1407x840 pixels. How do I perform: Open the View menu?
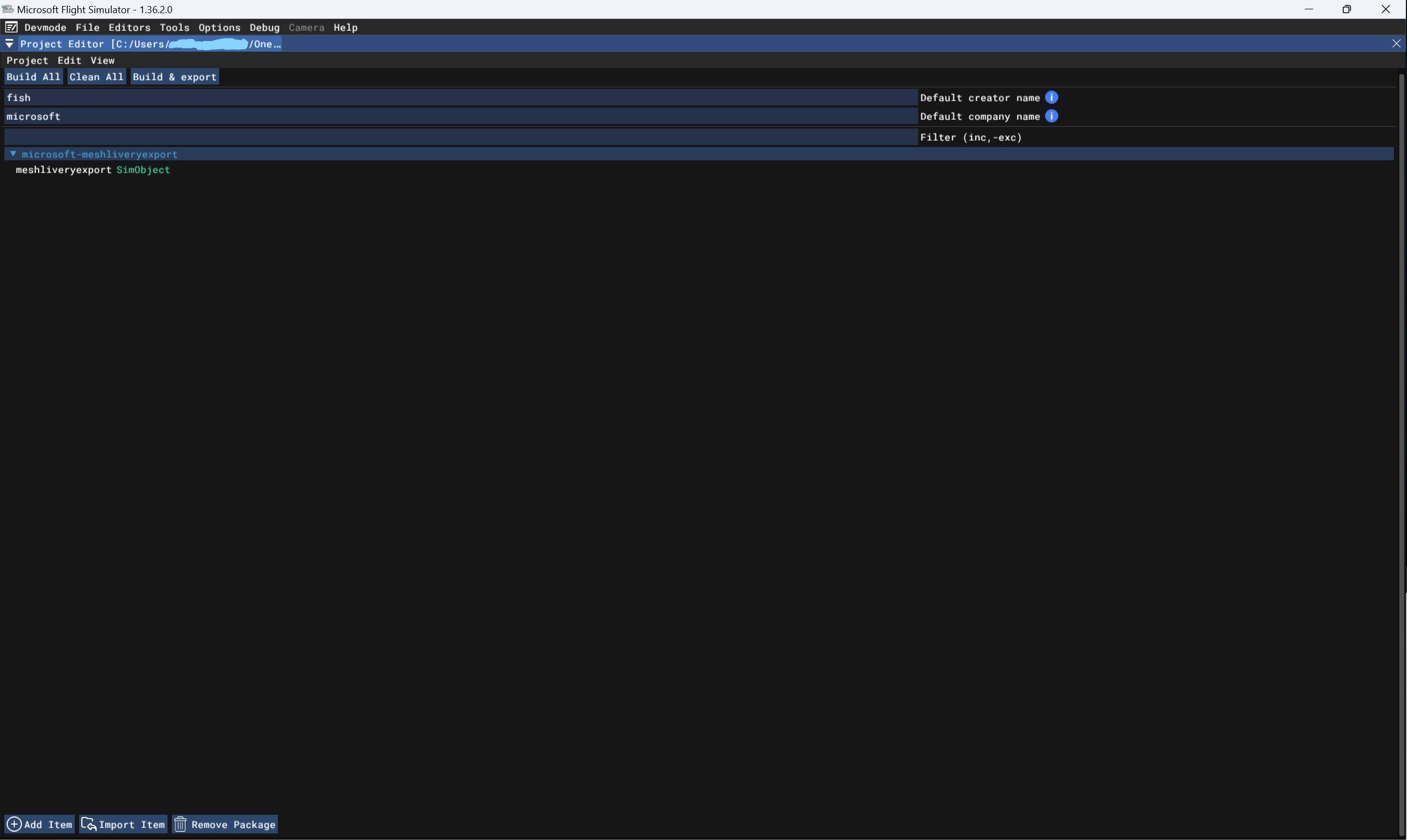point(102,60)
